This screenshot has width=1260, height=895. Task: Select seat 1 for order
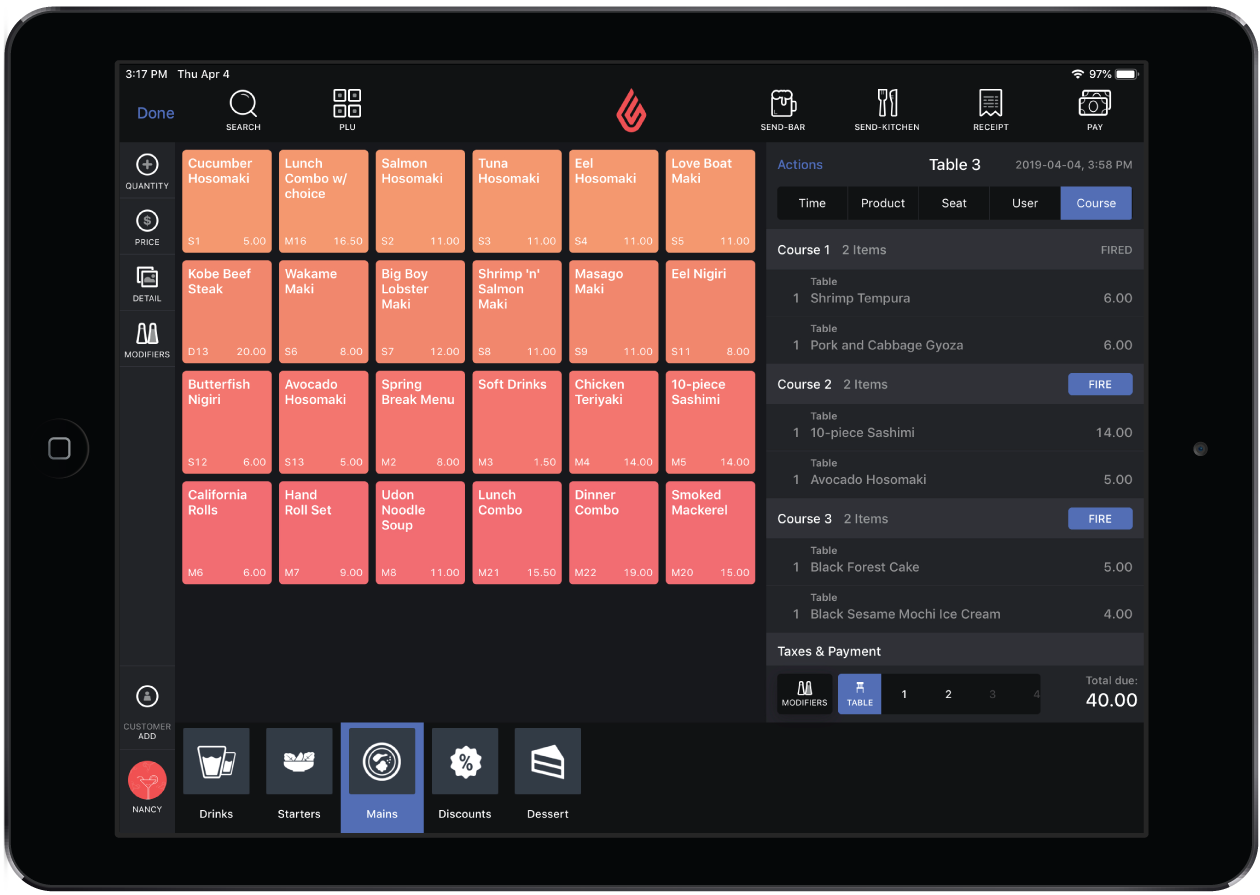(904, 694)
